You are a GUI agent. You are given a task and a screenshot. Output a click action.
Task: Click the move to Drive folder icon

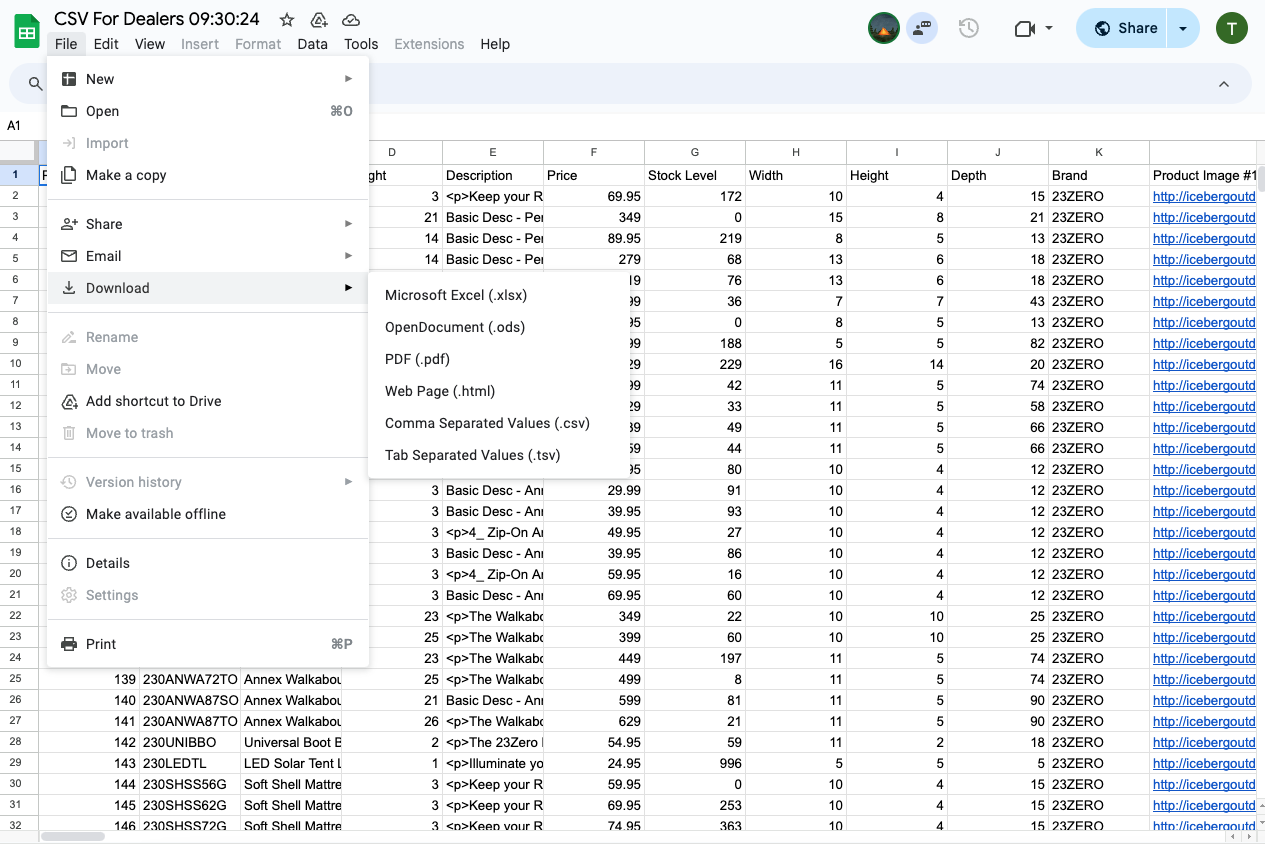point(319,20)
